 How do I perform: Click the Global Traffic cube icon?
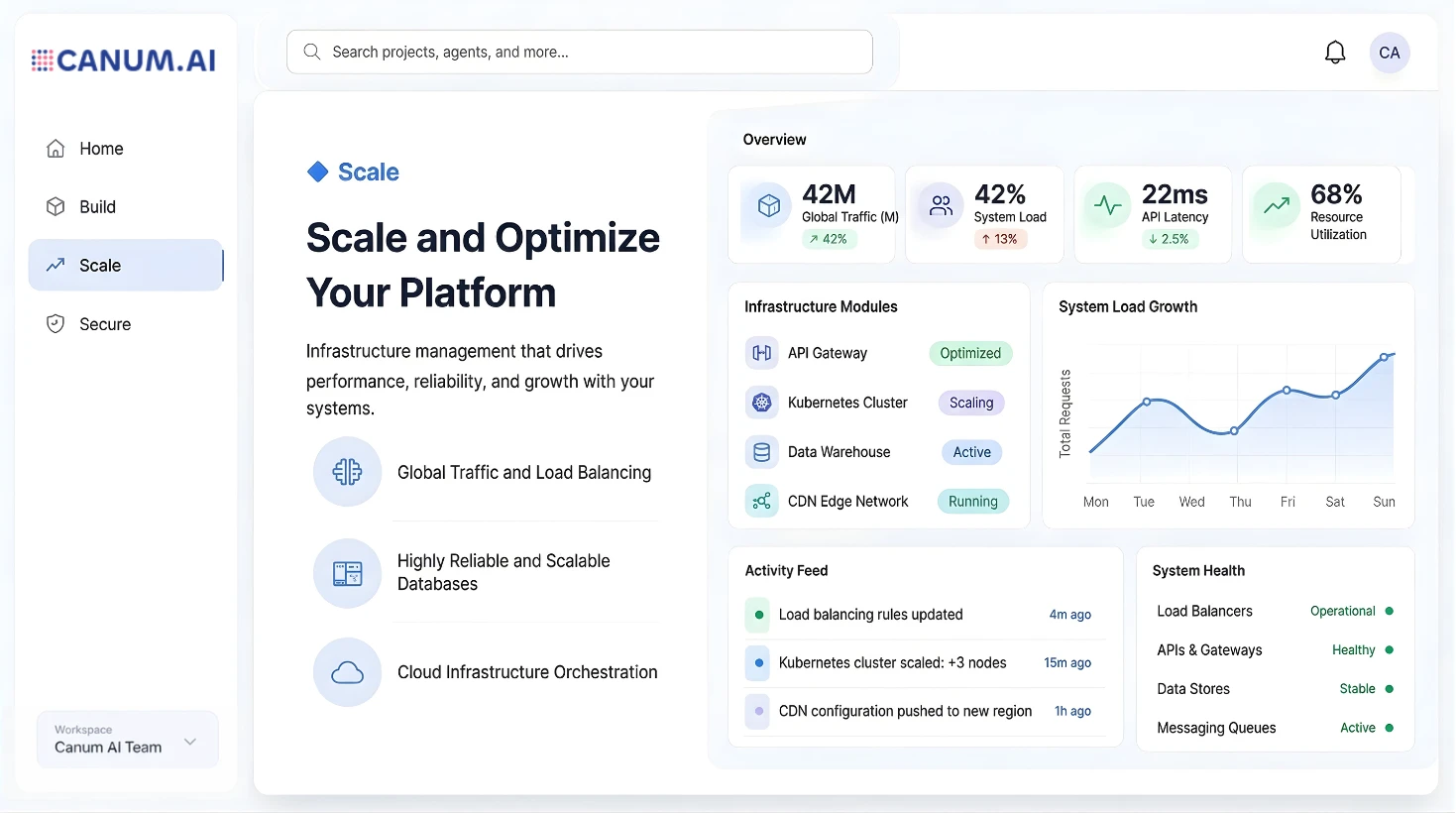pos(768,206)
